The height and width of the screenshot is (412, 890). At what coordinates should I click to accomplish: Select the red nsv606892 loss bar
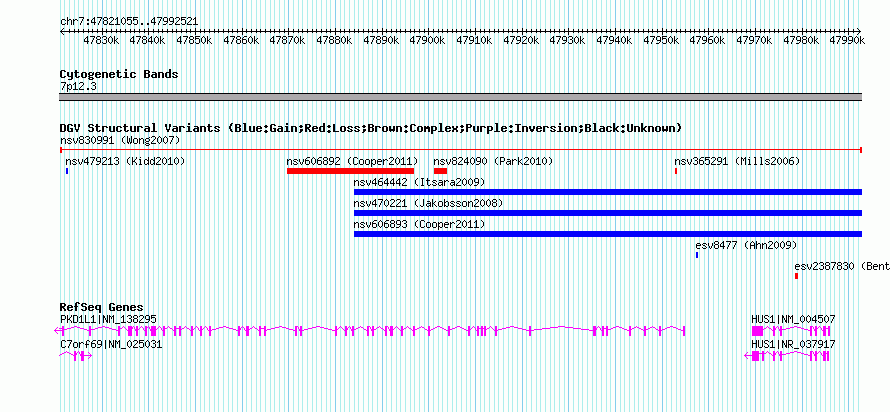[x=350, y=171]
